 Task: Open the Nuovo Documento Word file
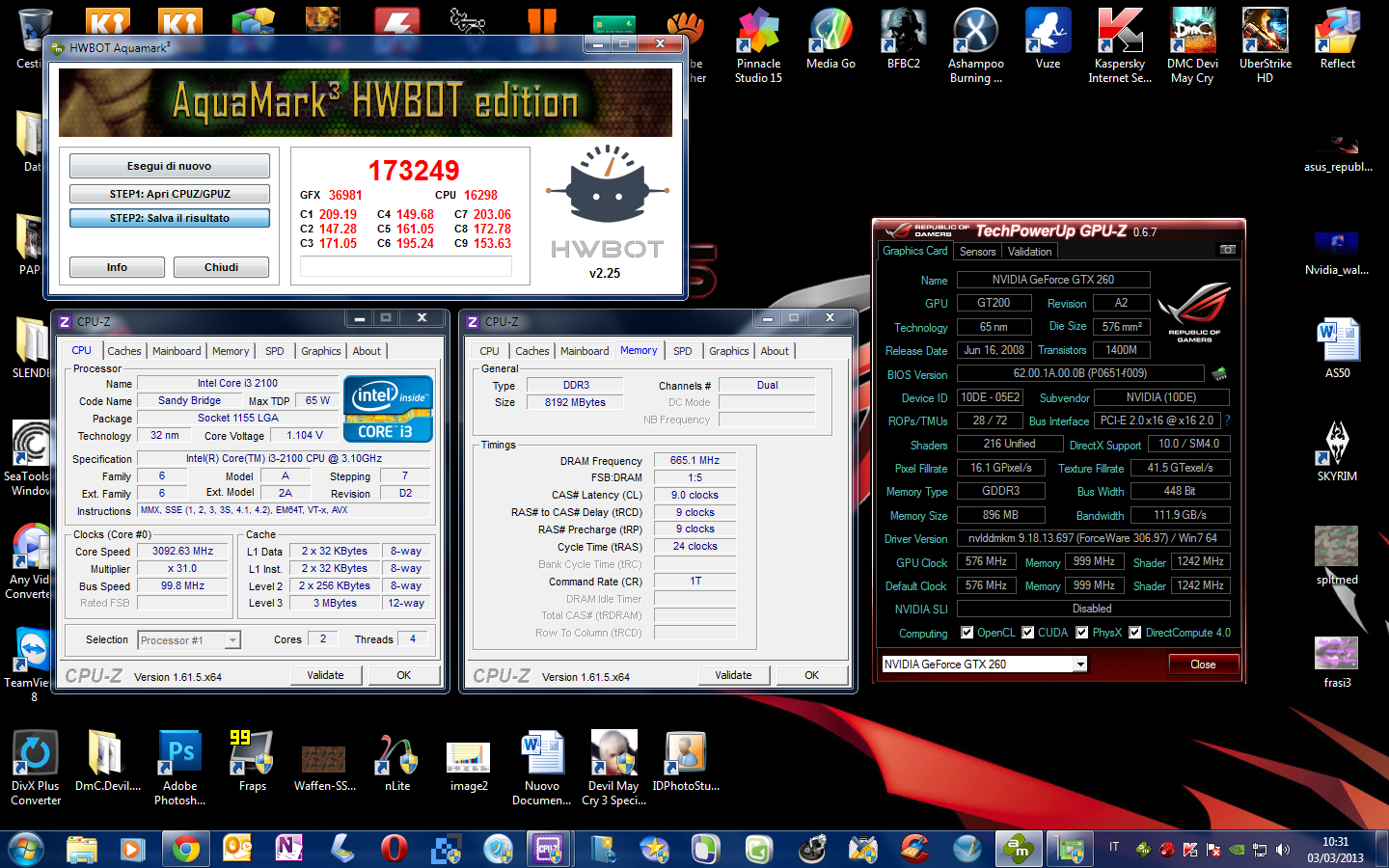[542, 768]
